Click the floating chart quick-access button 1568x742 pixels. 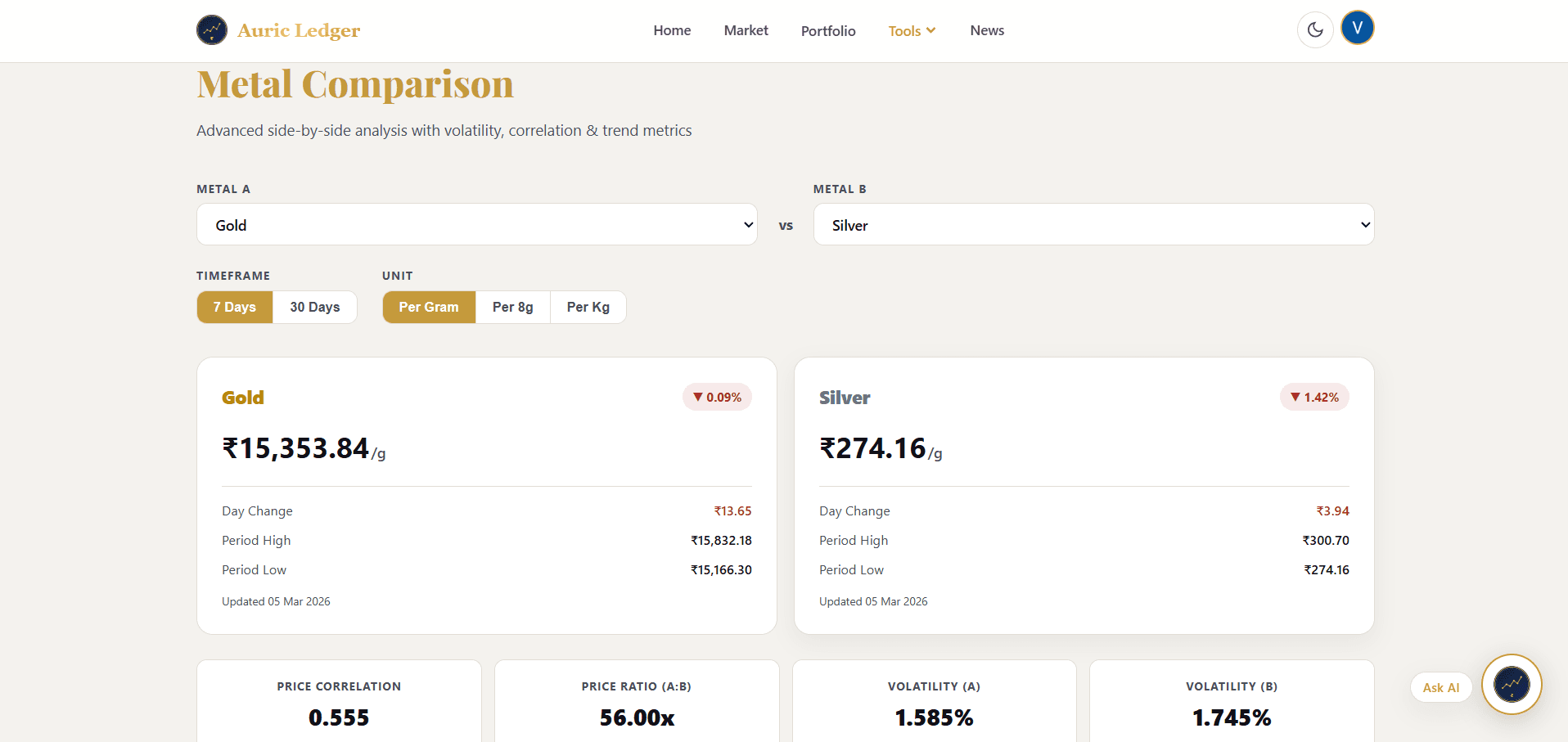tap(1512, 684)
